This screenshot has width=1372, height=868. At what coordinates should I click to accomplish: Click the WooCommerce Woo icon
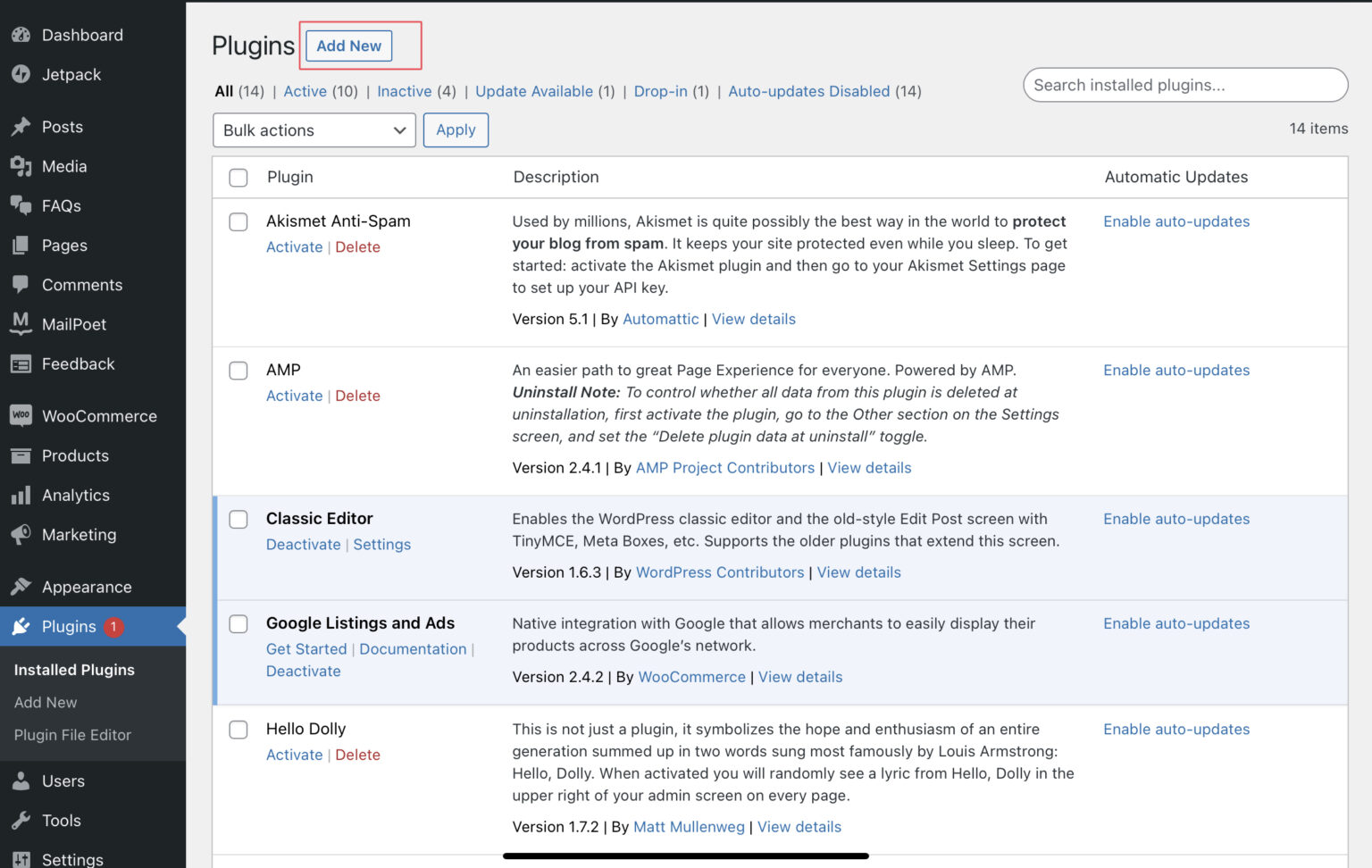pos(21,415)
